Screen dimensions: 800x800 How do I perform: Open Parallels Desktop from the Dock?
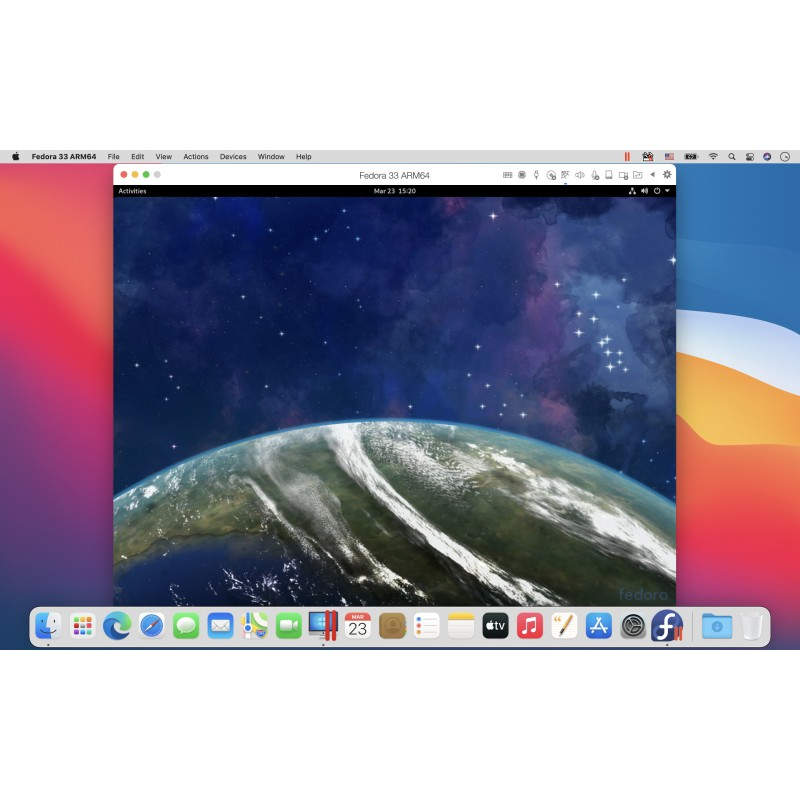323,626
